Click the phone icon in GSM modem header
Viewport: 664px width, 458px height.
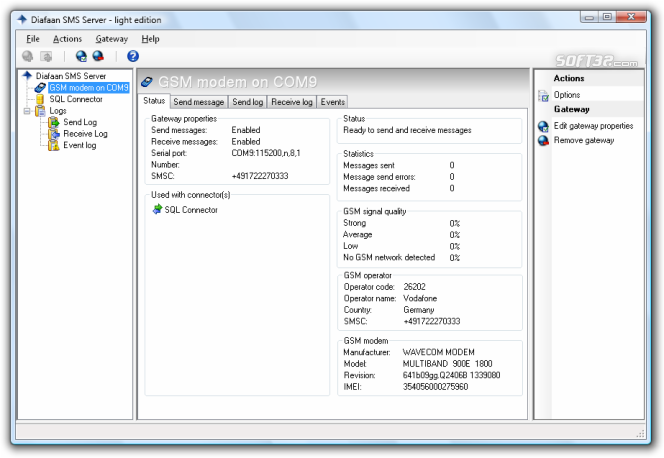(x=147, y=81)
